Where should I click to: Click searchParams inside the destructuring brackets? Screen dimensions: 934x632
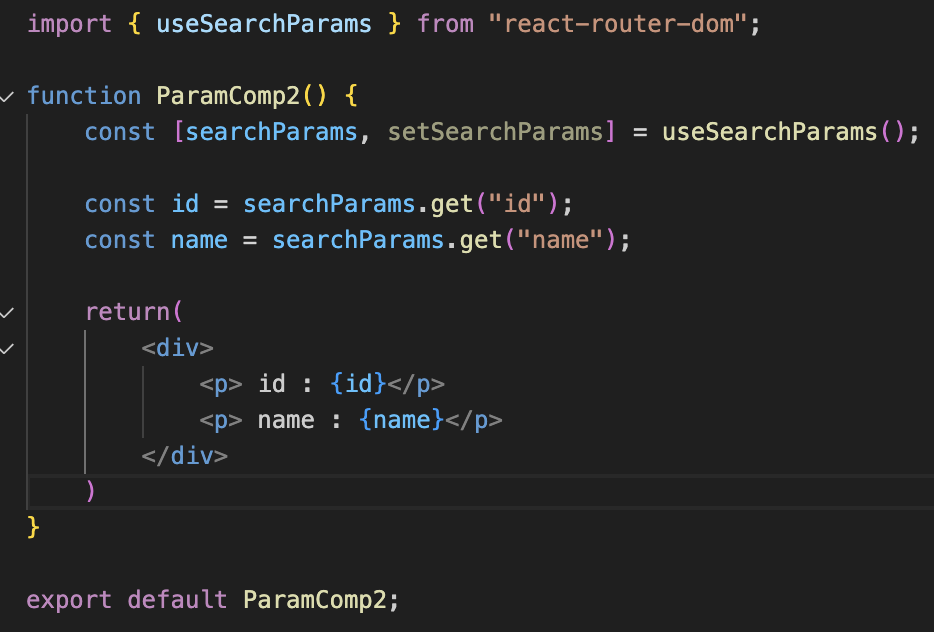click(271, 132)
